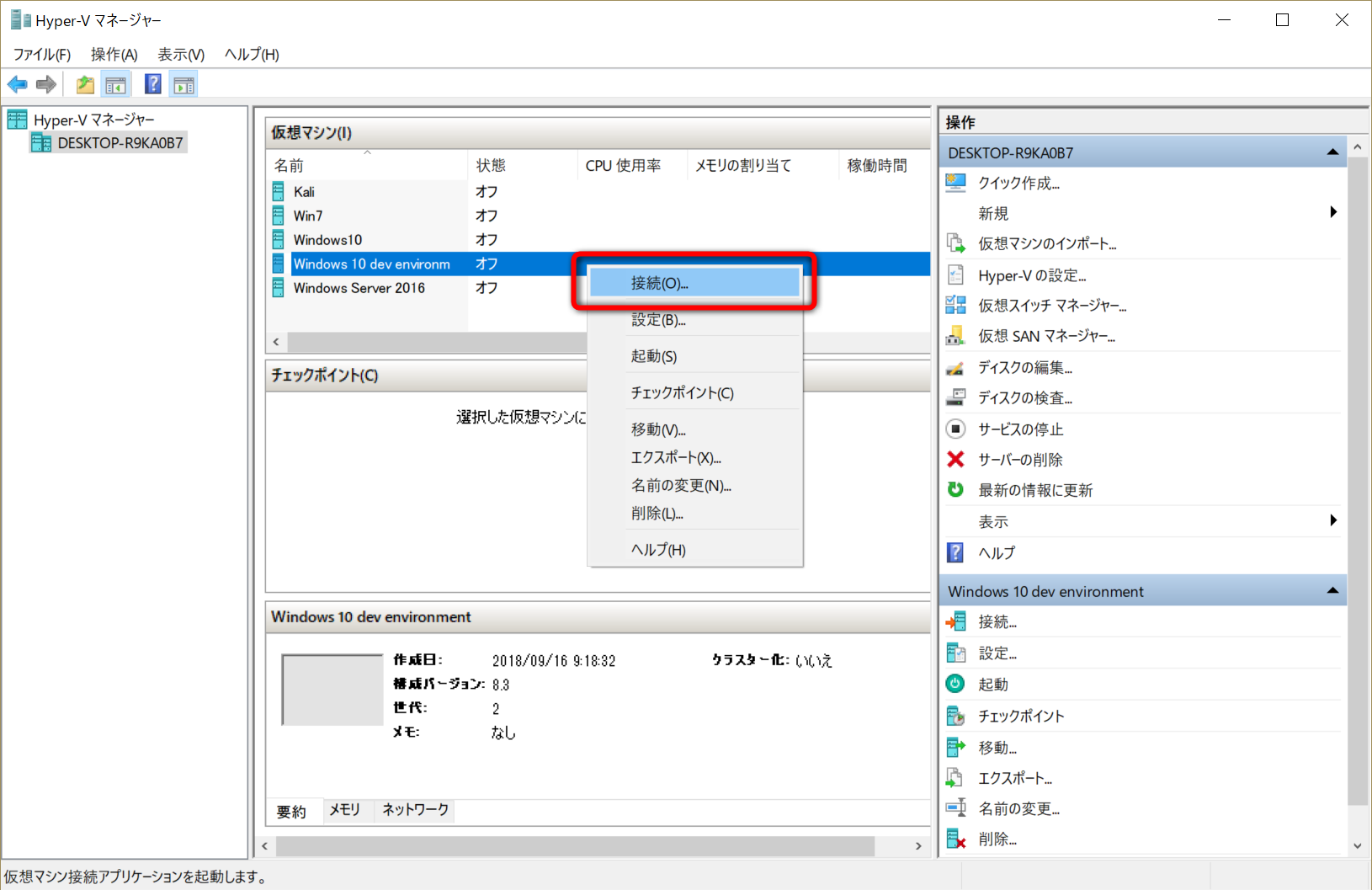This screenshot has height=890, width=1372.
Task: Switch to the ネットワーク tab
Action: (x=416, y=809)
